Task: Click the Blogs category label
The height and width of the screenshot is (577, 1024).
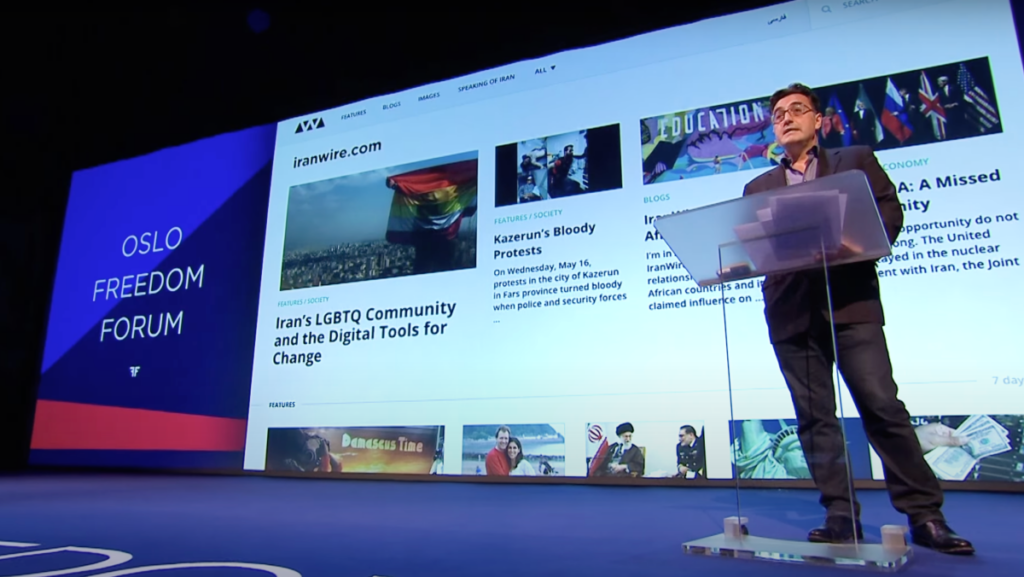Action: point(656,198)
